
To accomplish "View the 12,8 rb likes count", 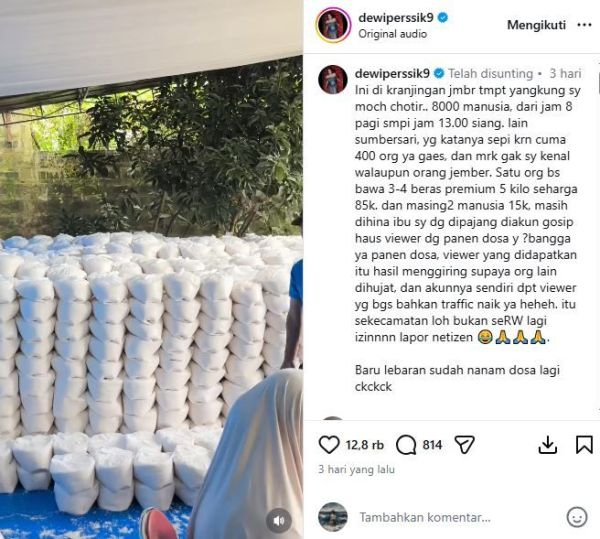I will [x=365, y=445].
